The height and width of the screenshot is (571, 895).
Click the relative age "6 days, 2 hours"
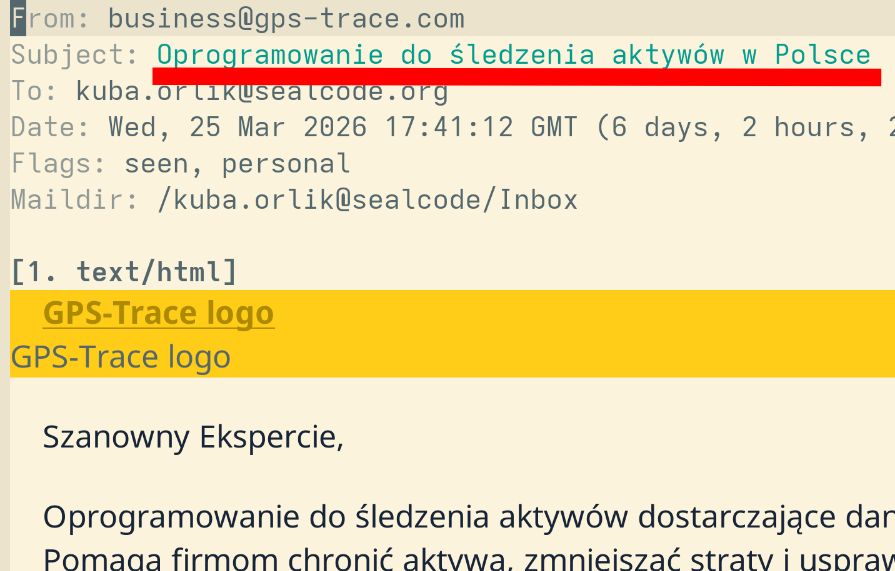740,128
